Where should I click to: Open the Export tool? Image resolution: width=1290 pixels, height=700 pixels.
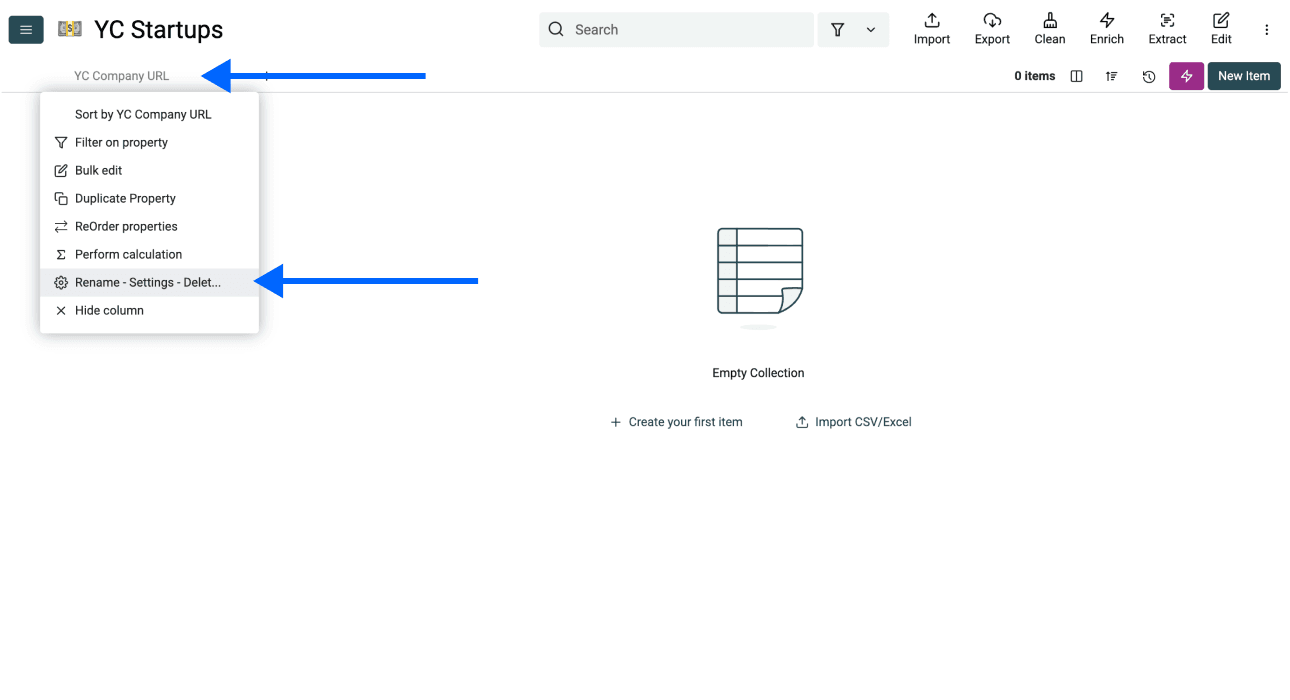coord(991,28)
